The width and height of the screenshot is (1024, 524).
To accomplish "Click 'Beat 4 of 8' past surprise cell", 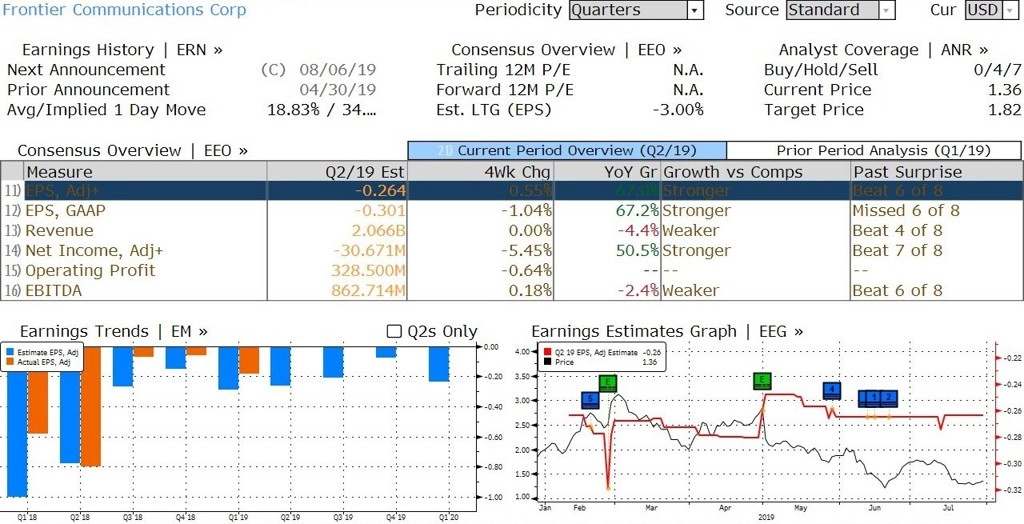I will (x=897, y=231).
